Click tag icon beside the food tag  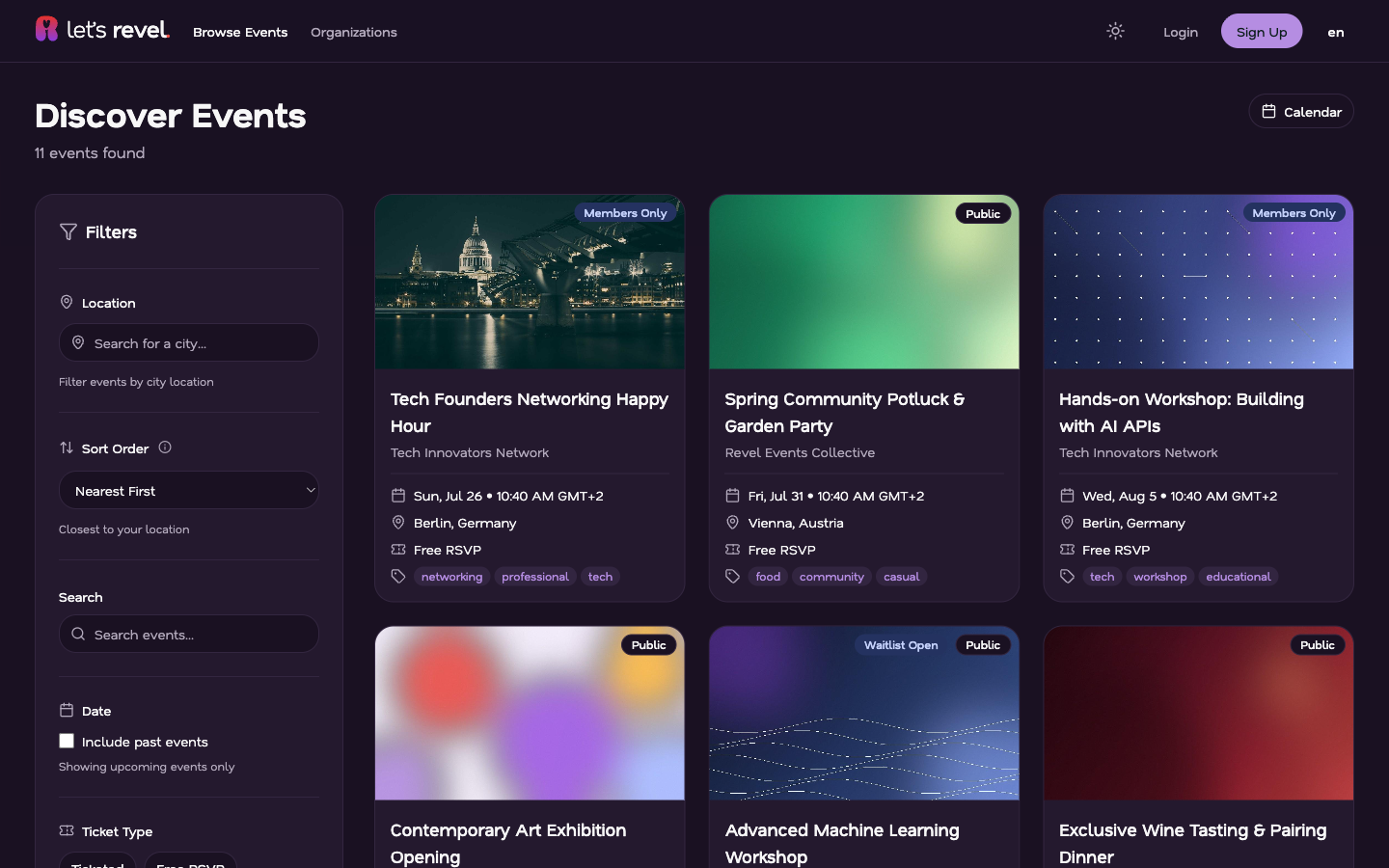pos(733,577)
